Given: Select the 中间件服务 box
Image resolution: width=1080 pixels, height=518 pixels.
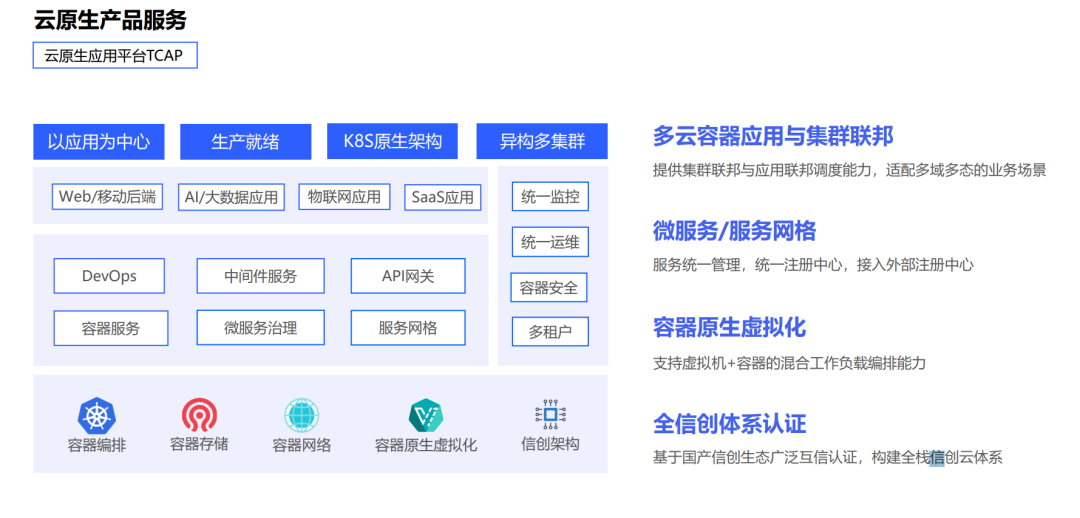Looking at the screenshot, I should pos(260,276).
